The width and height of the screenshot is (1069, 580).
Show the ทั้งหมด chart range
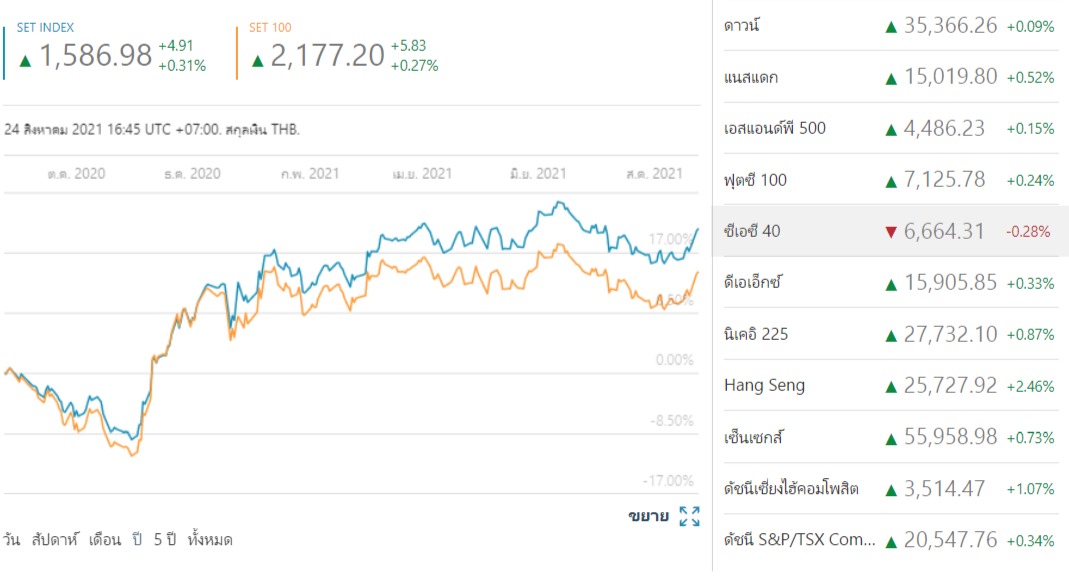[x=210, y=540]
